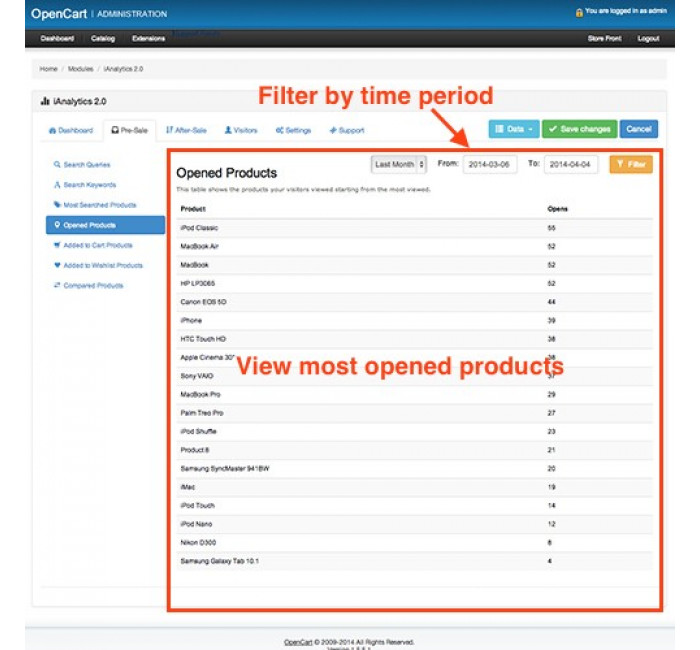
Task: Click the Product column header
Action: point(193,208)
